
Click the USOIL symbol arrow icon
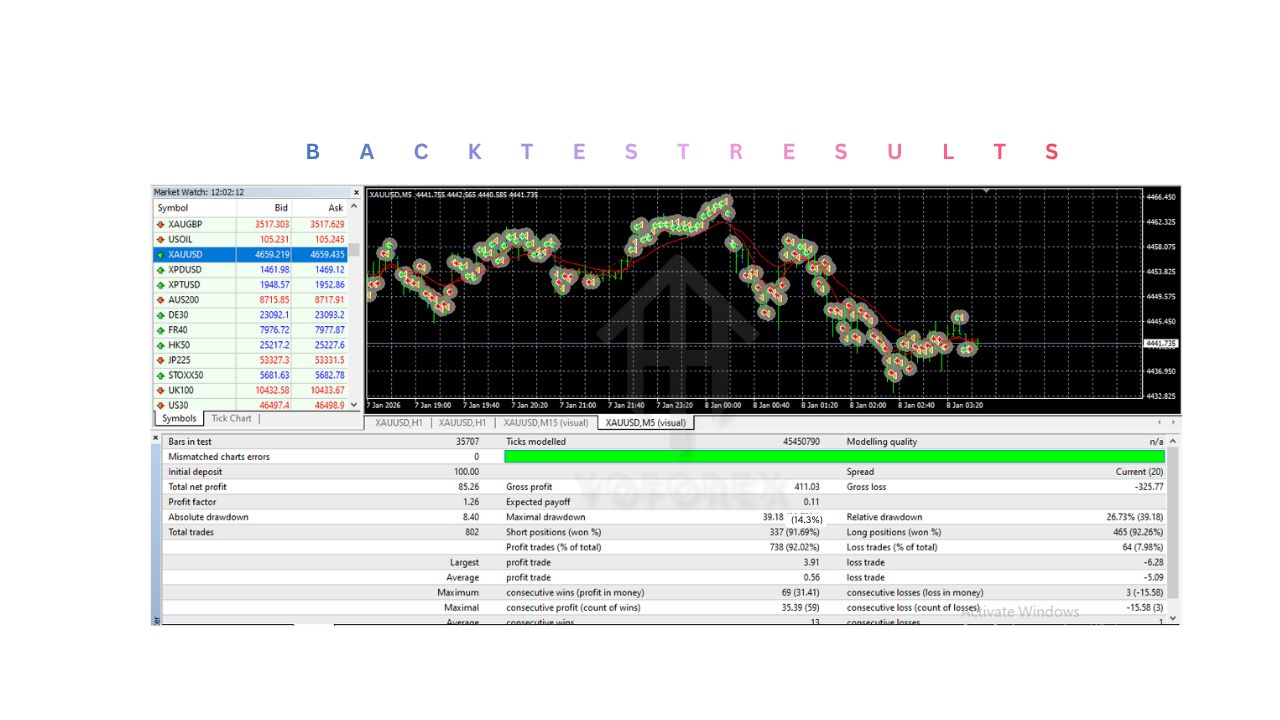pos(158,238)
